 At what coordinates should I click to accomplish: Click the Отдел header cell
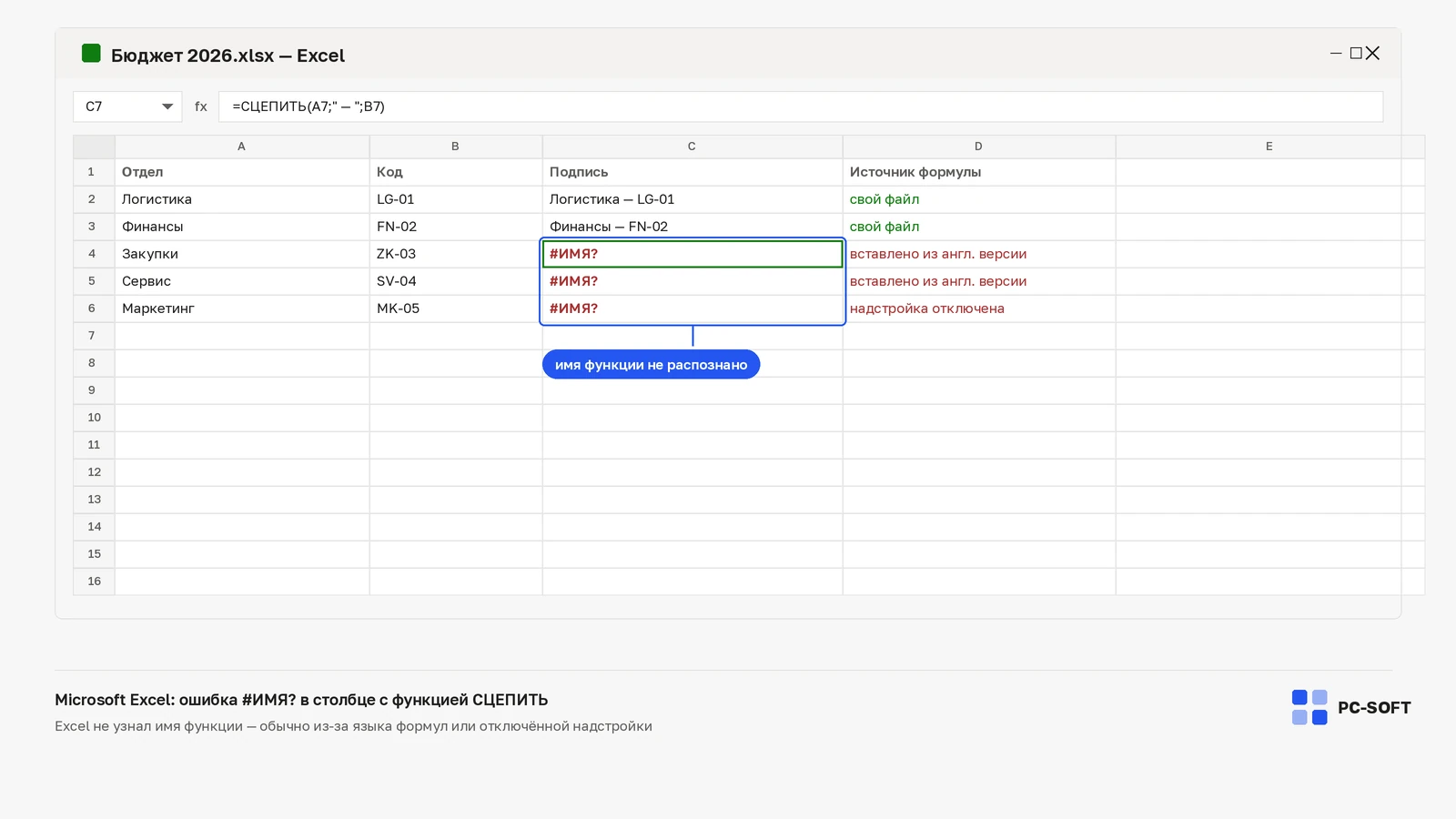pyautogui.click(x=242, y=172)
